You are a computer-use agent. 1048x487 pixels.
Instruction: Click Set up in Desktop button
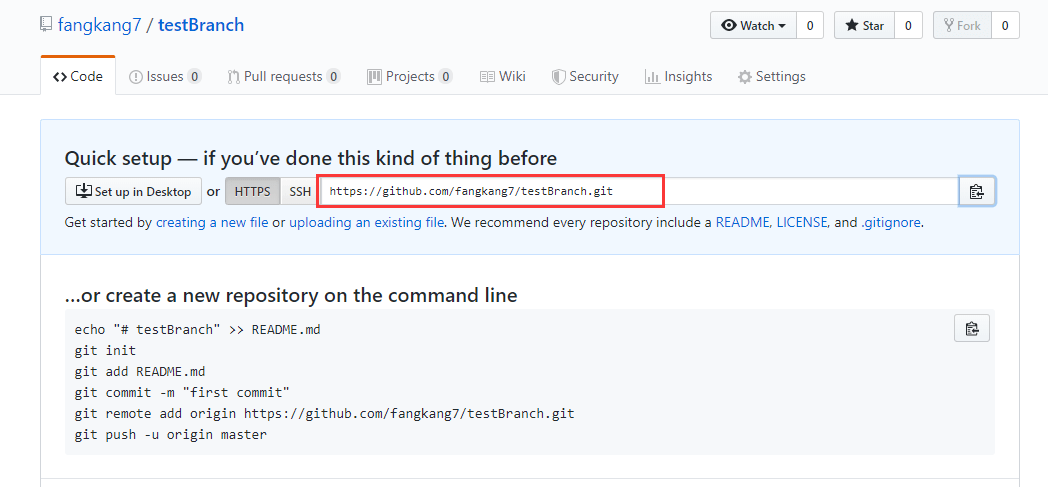pos(133,192)
